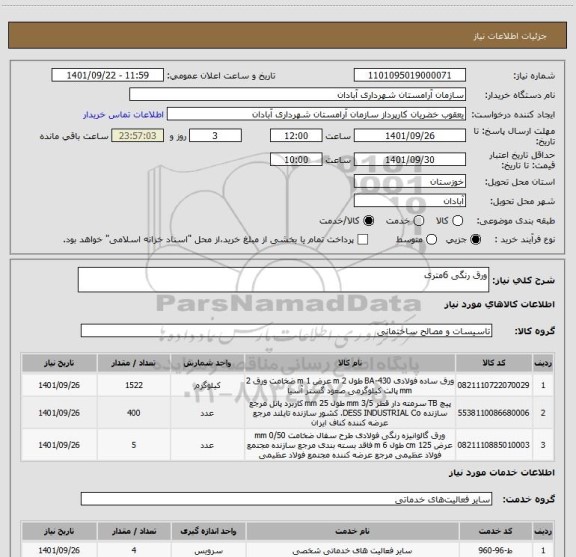This screenshot has height=557, width=576.
Task: Click goods code 0821110722070029
Action: [493, 385]
